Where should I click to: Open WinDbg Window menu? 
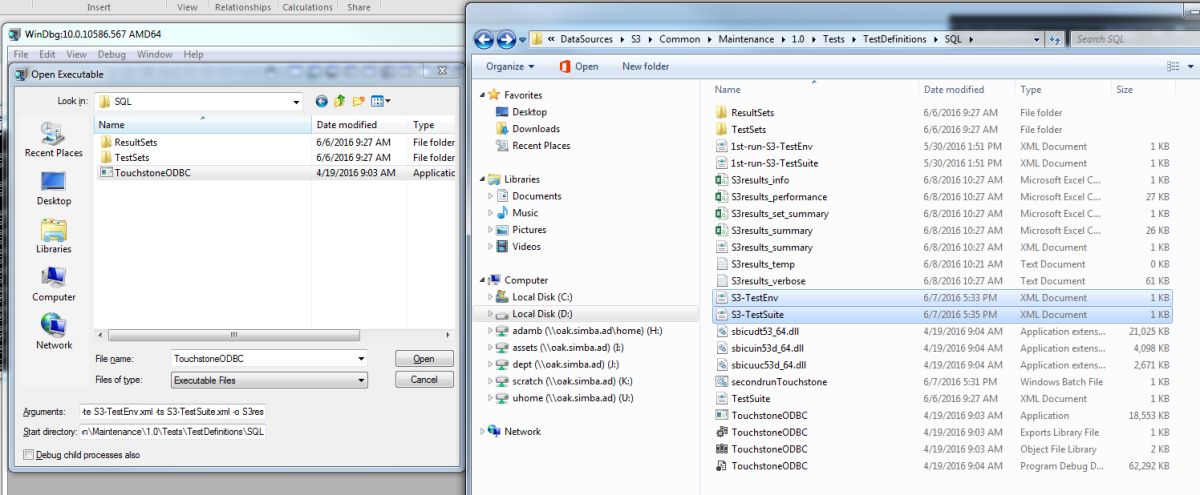155,54
